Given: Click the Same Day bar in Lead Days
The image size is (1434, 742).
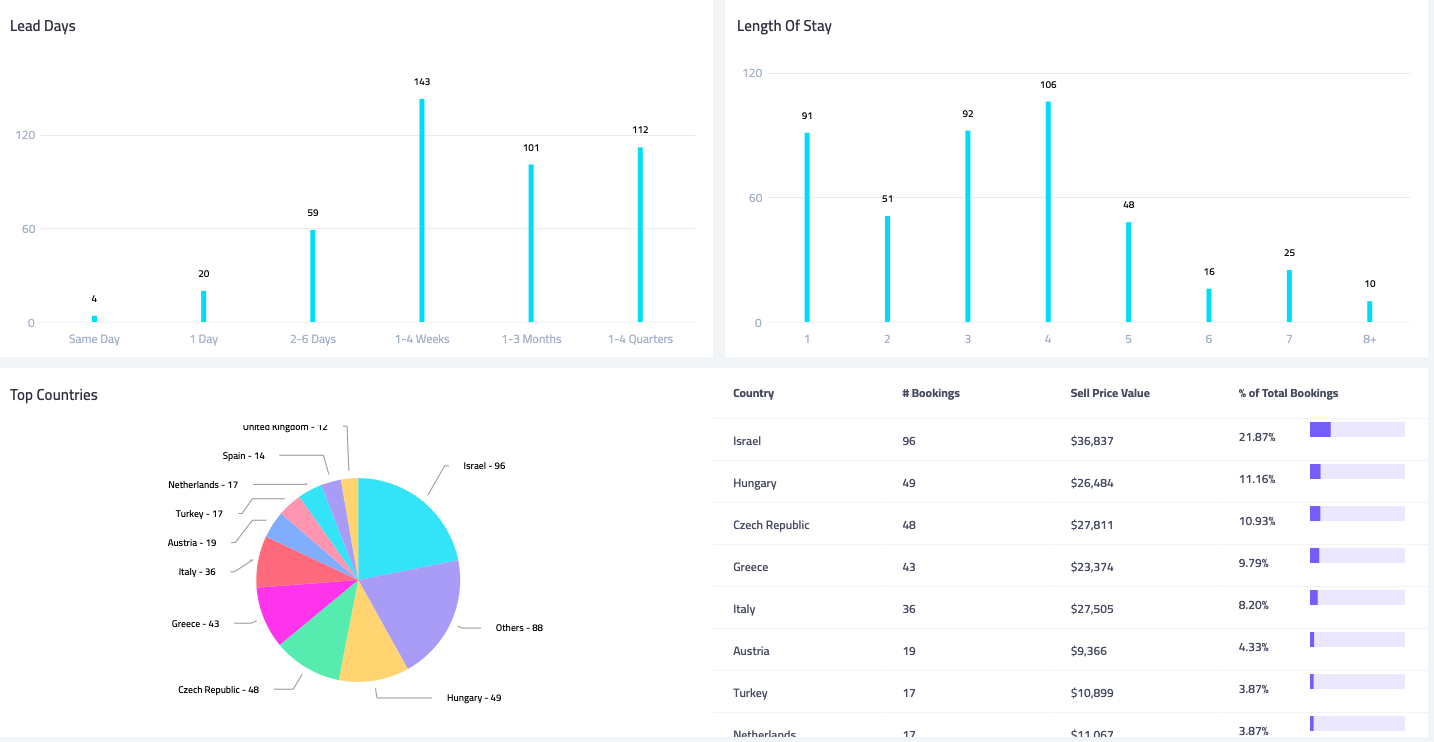Looking at the screenshot, I should (94, 319).
